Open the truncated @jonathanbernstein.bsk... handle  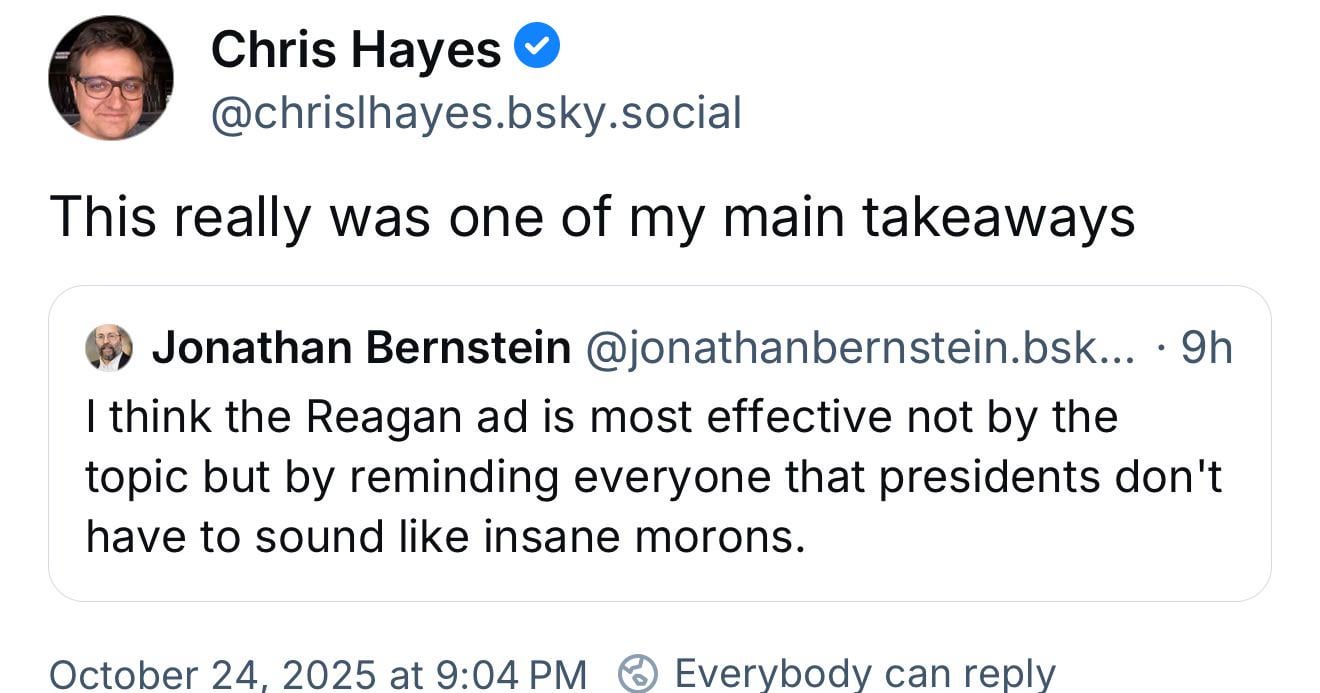(859, 348)
